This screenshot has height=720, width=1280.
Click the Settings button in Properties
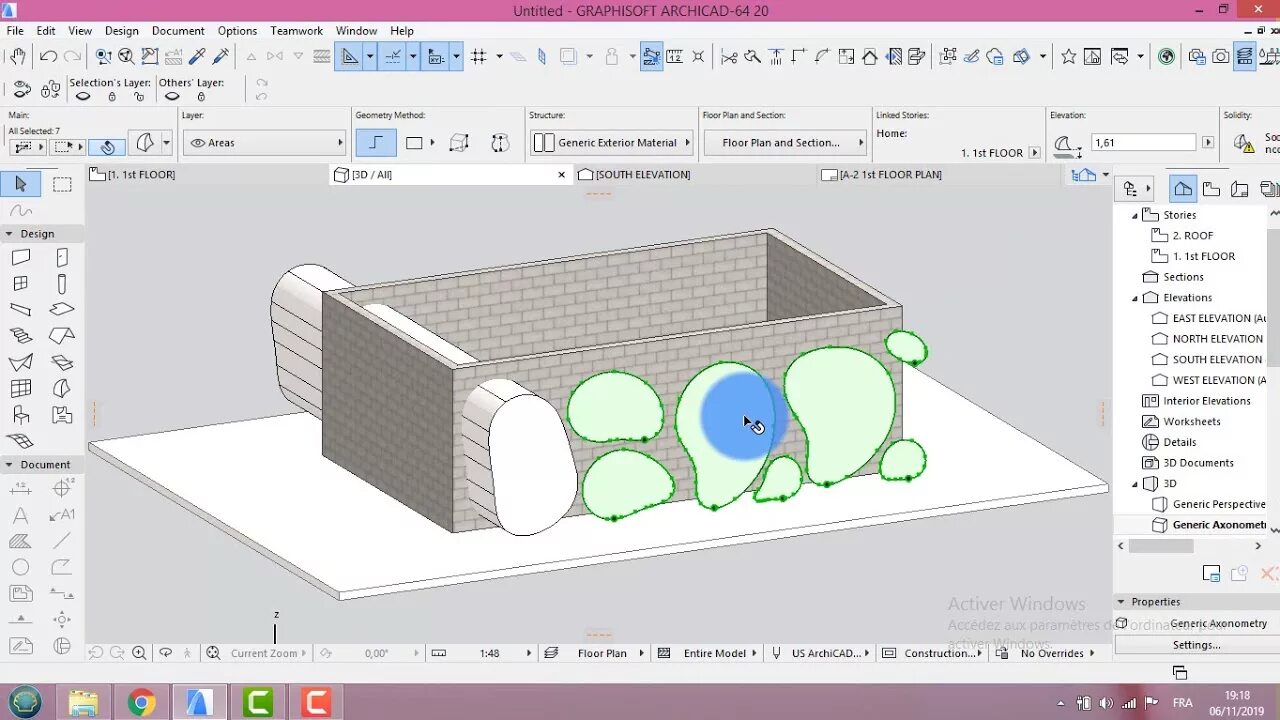[x=1196, y=645]
